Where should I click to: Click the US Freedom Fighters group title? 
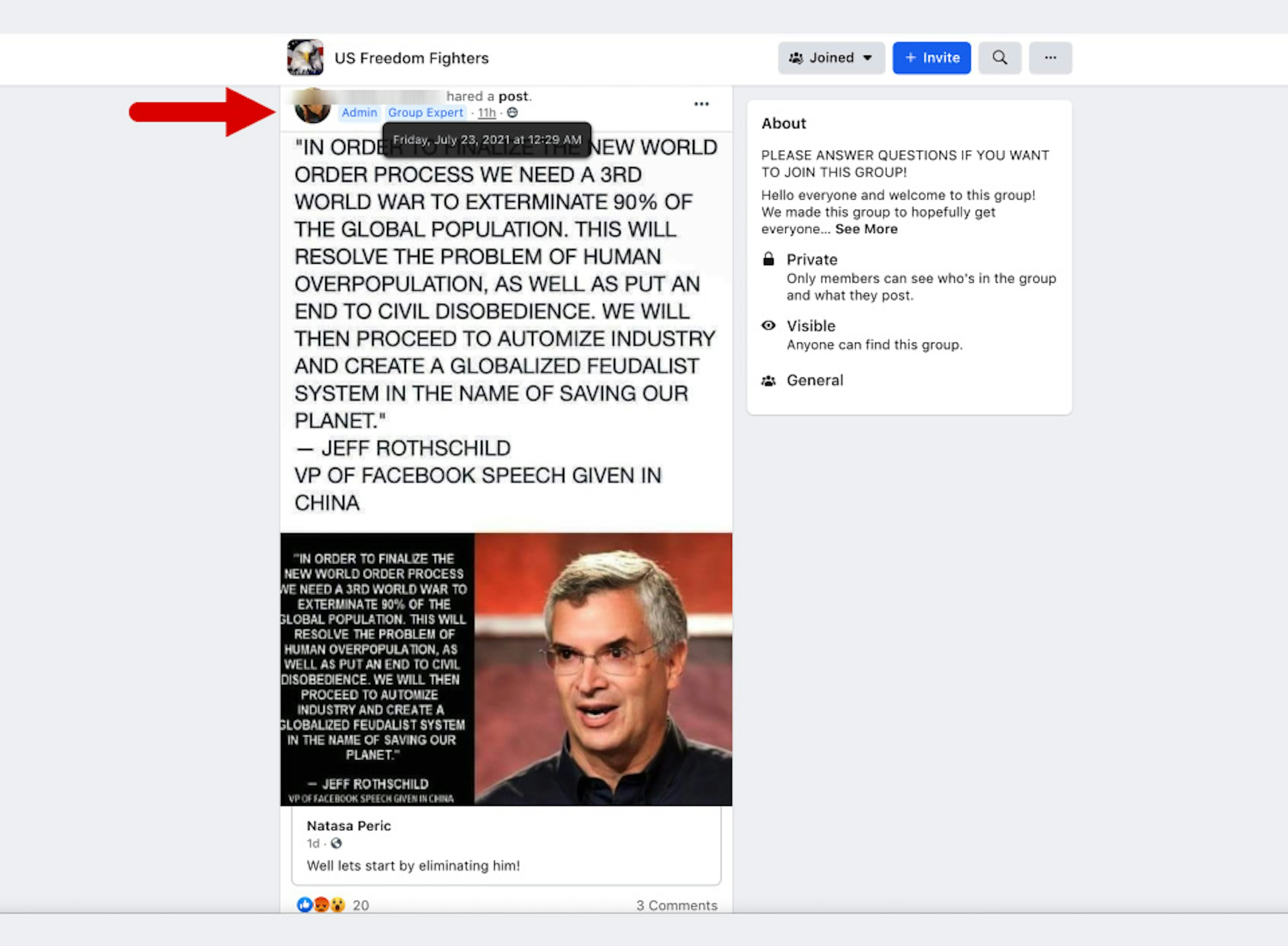412,58
